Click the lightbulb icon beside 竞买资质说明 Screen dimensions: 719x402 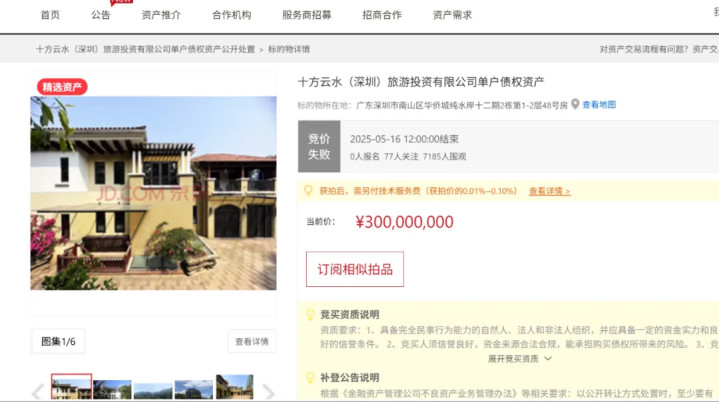click(310, 315)
